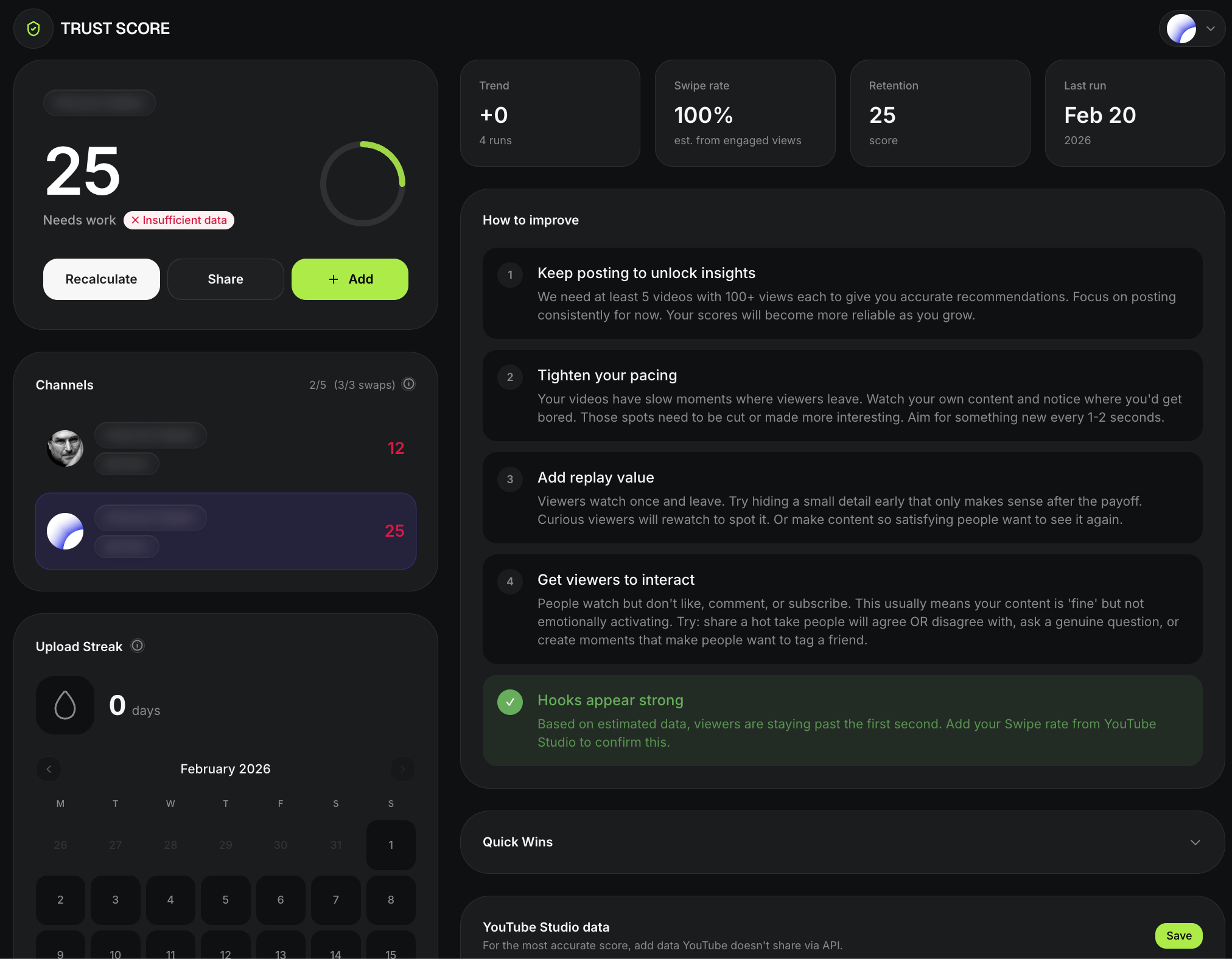
Task: Select February 1 on the calendar
Action: [x=390, y=845]
